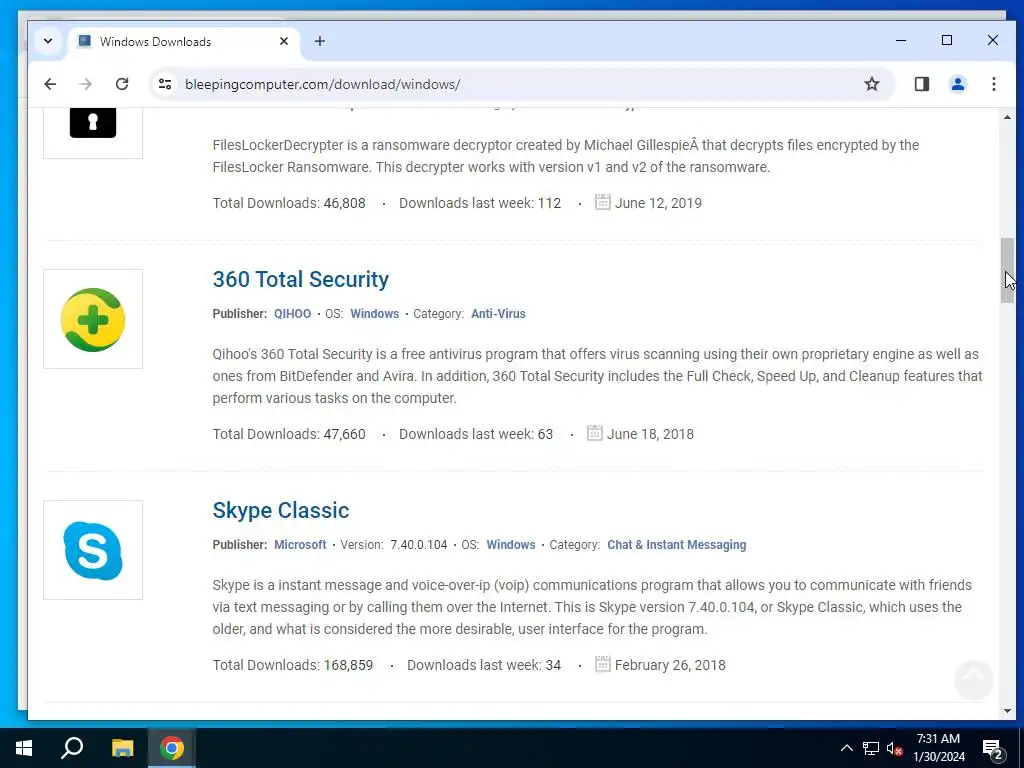Open the taskbar clock and date
This screenshot has width=1024, height=768.
[x=938, y=748]
